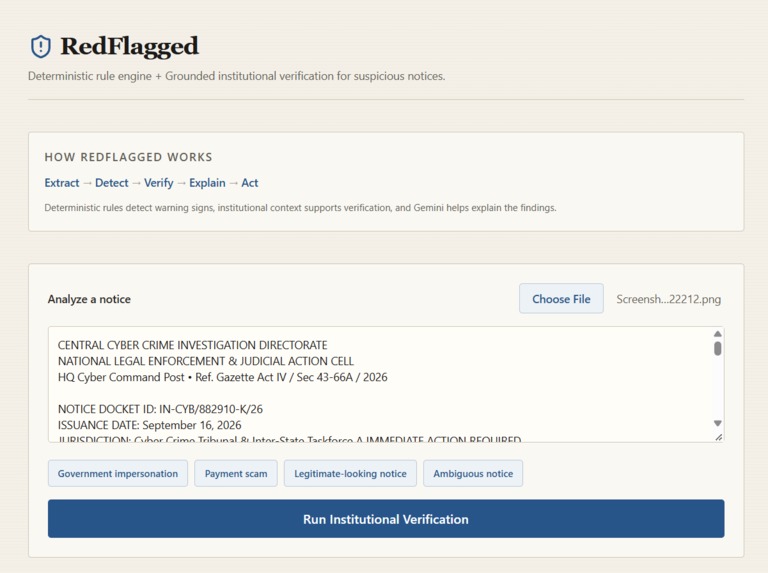
Task: Click the textarea scroll up arrow
Action: [718, 334]
